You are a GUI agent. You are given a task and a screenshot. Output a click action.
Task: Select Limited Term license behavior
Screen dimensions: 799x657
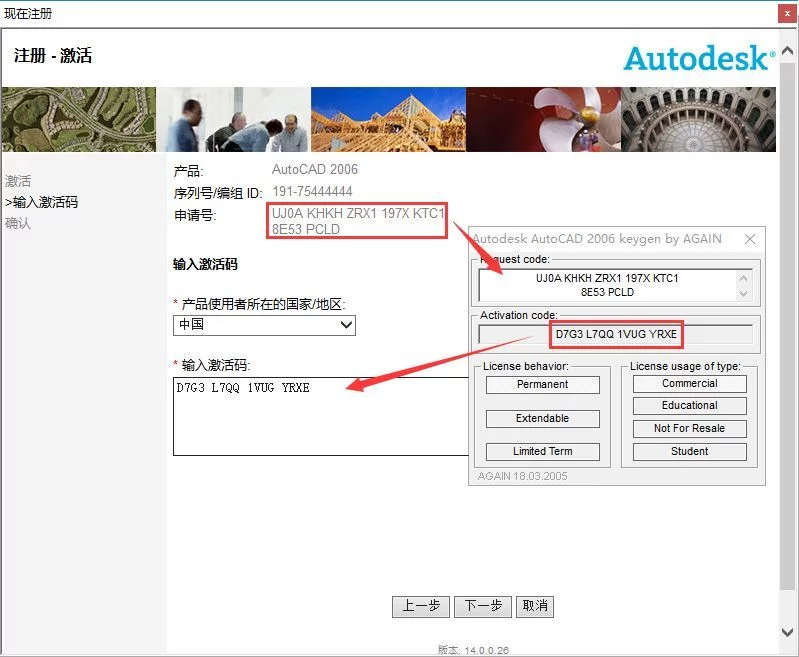[543, 452]
